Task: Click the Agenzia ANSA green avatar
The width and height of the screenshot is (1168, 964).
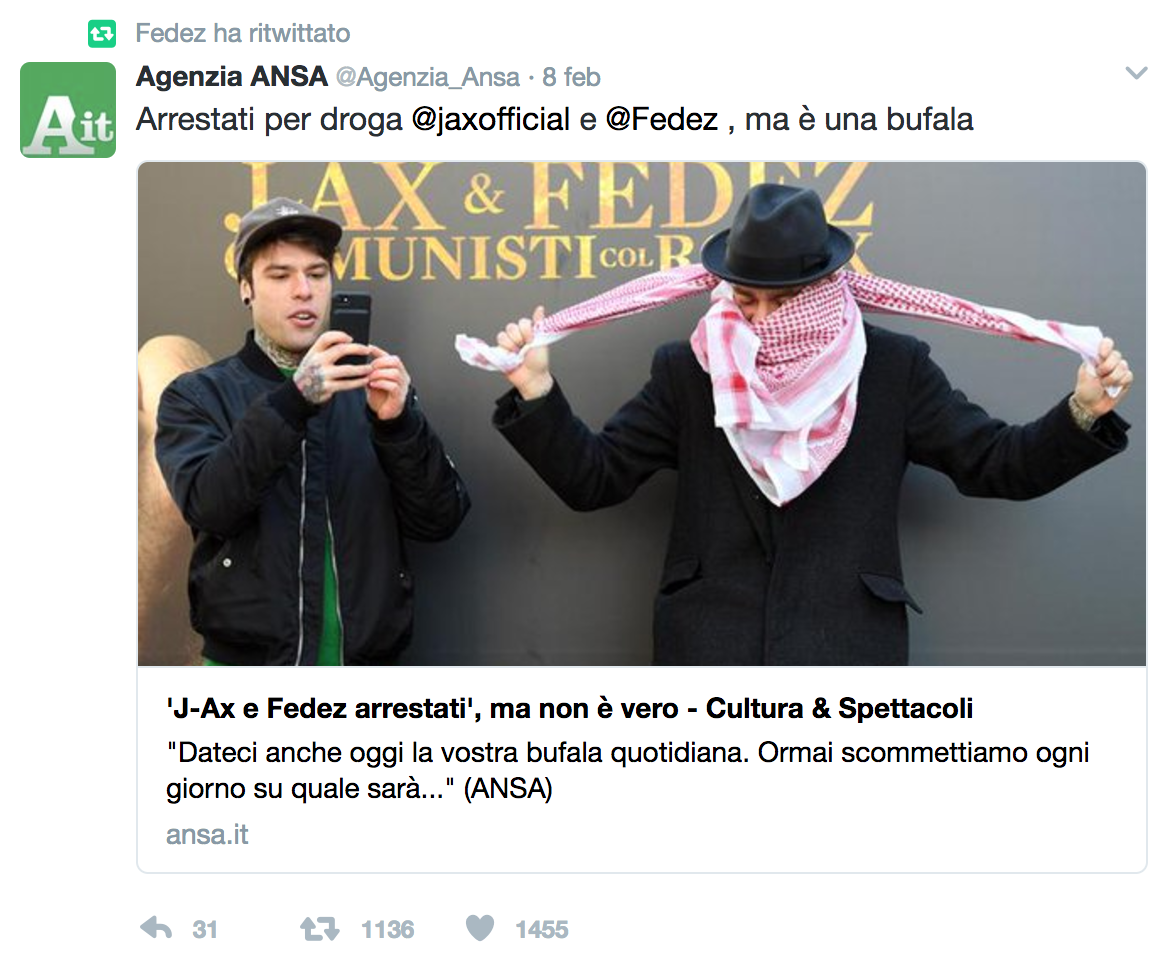Action: pos(68,110)
